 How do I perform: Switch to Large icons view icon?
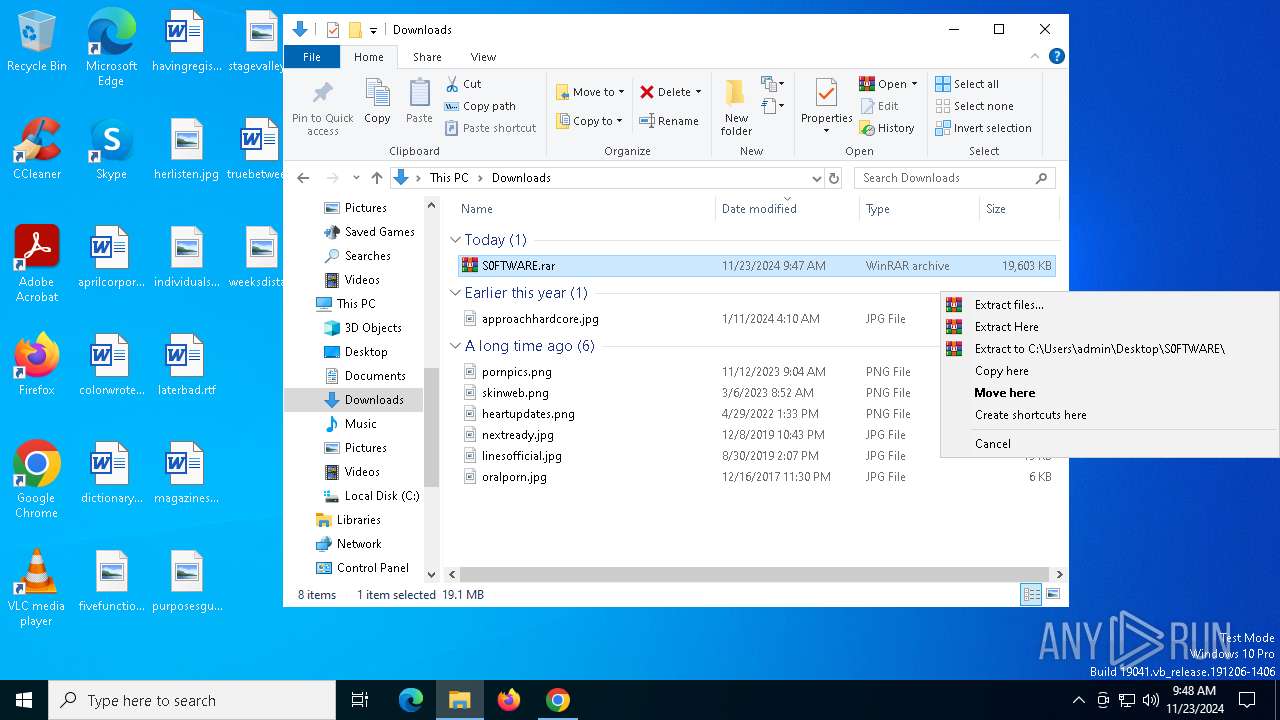[x=1052, y=595]
